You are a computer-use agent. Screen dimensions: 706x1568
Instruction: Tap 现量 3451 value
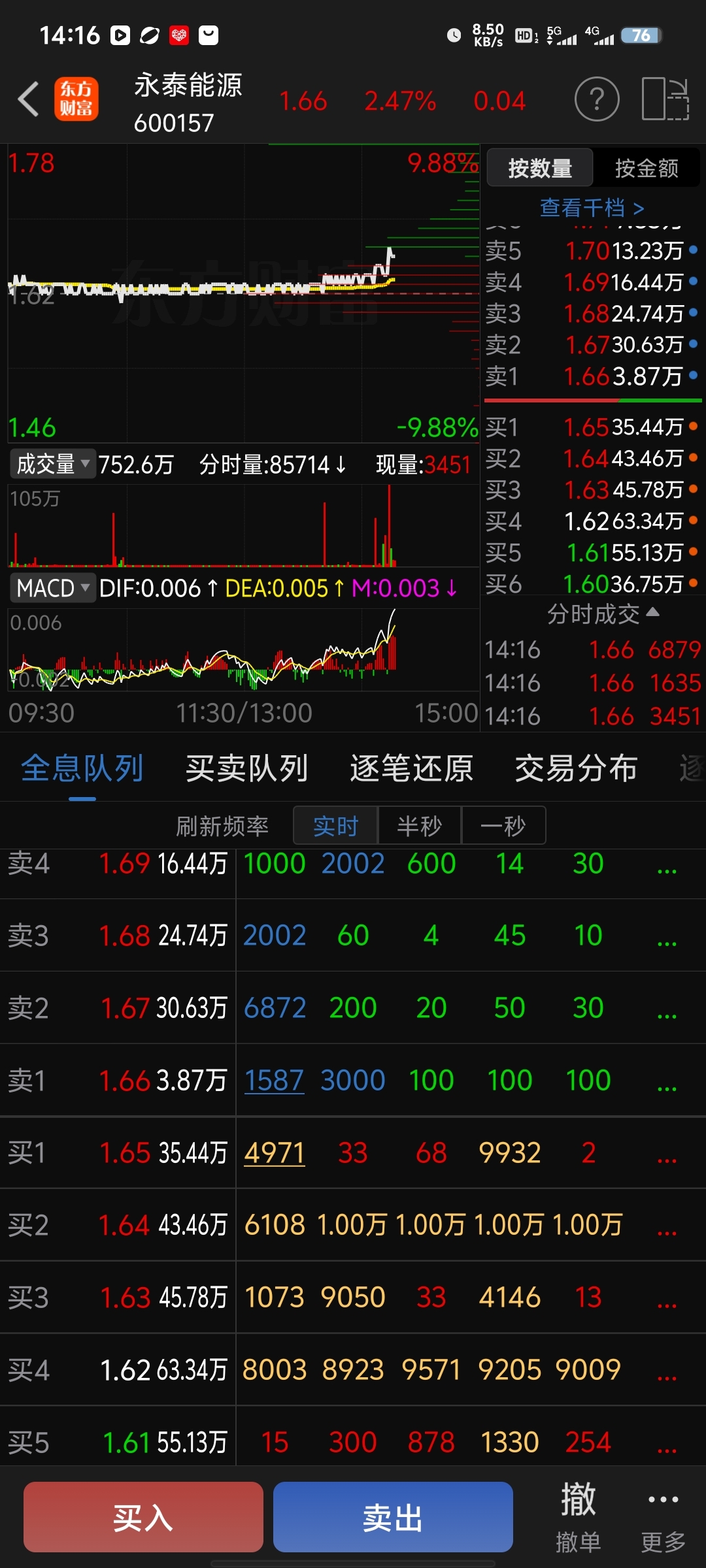(448, 465)
